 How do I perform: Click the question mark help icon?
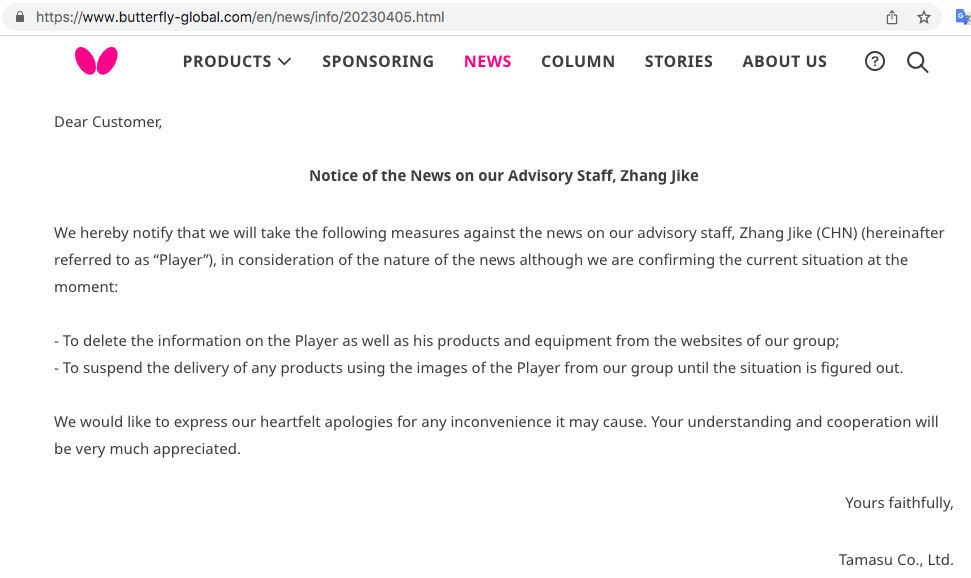[x=875, y=62]
